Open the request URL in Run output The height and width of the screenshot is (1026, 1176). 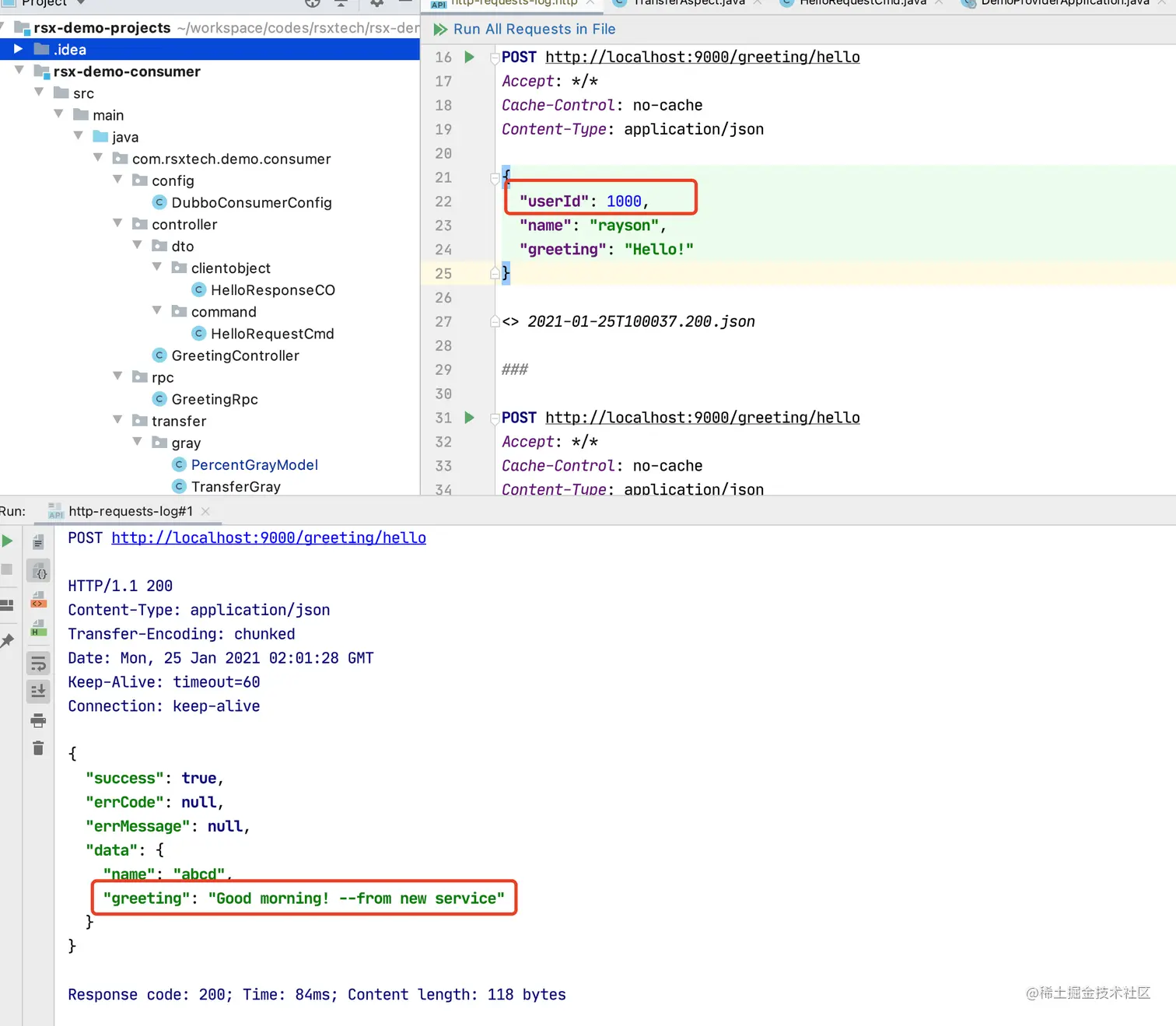click(268, 538)
